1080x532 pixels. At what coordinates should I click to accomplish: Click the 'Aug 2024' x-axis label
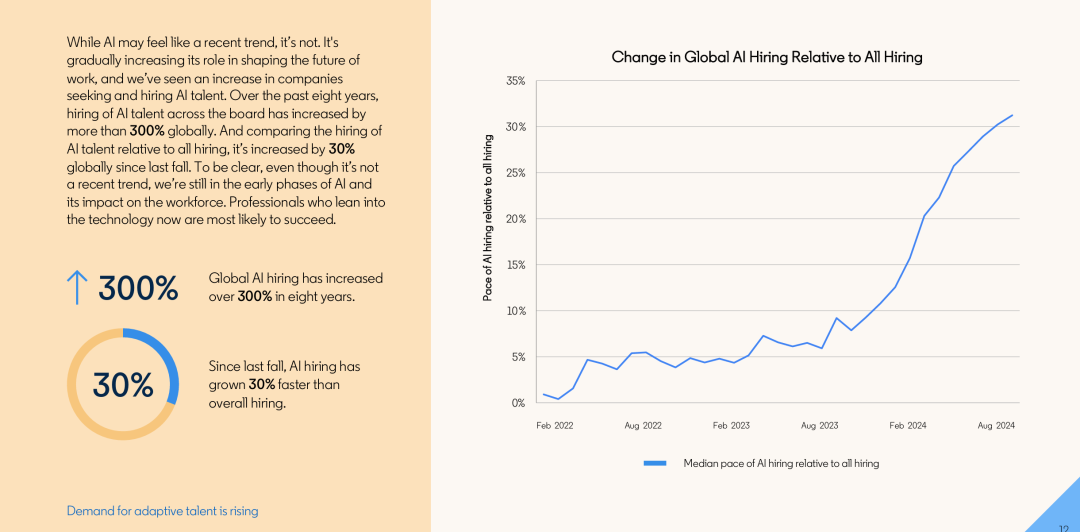pyautogui.click(x=996, y=426)
